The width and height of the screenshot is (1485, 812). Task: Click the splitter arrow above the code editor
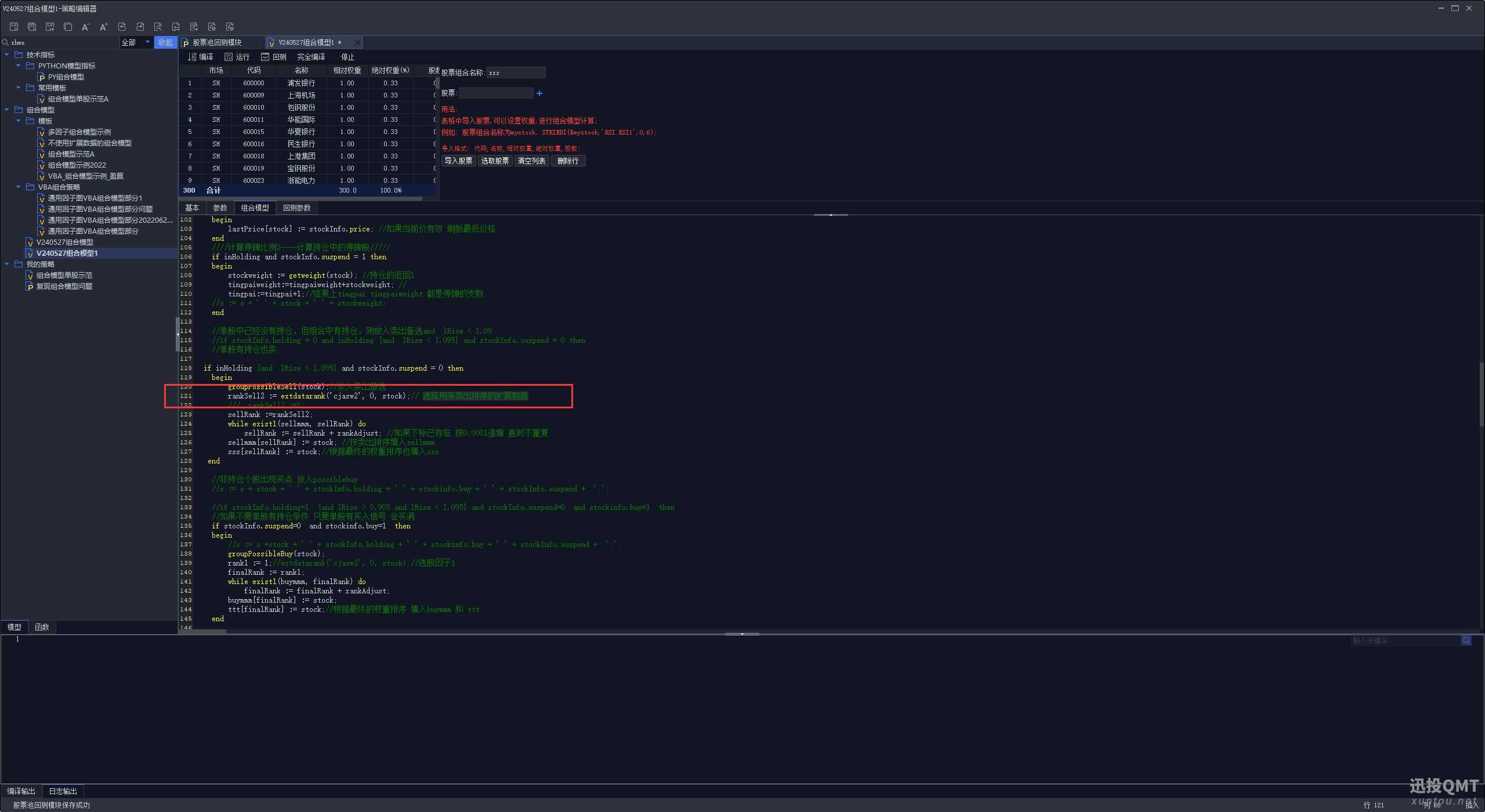(x=831, y=215)
